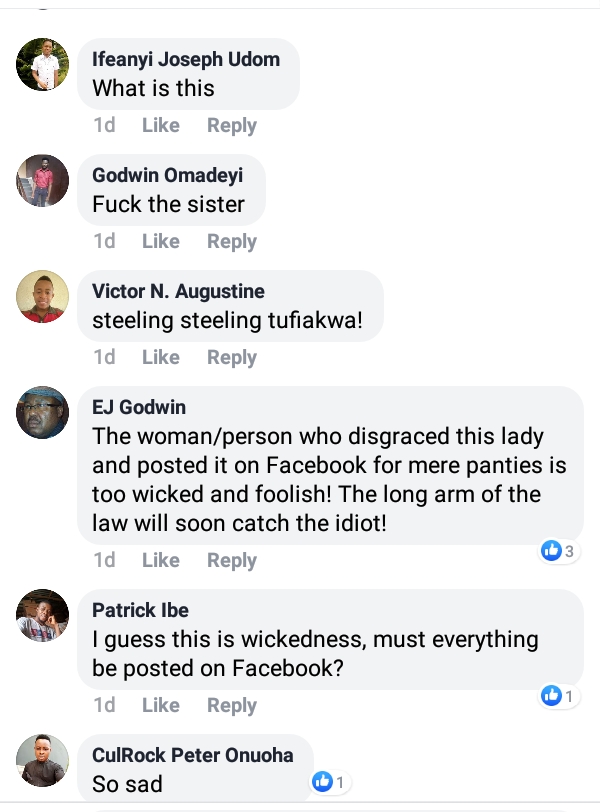Image resolution: width=600 pixels, height=812 pixels.
Task: Like Godwin Omadeyi's comment
Action: (x=160, y=242)
